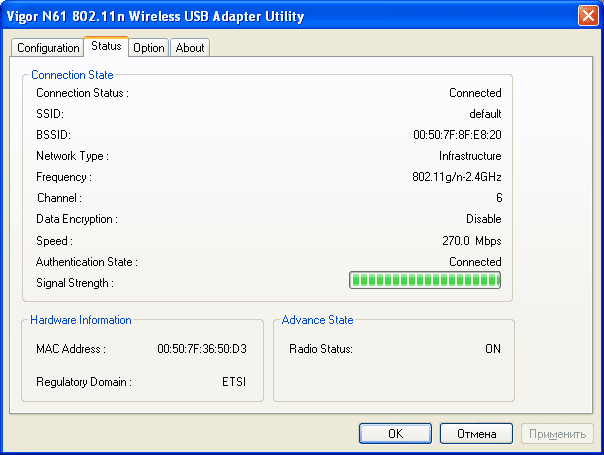Click the 'Regulatory Domain :' label
Viewport: 604px width, 455px height.
coord(84,382)
